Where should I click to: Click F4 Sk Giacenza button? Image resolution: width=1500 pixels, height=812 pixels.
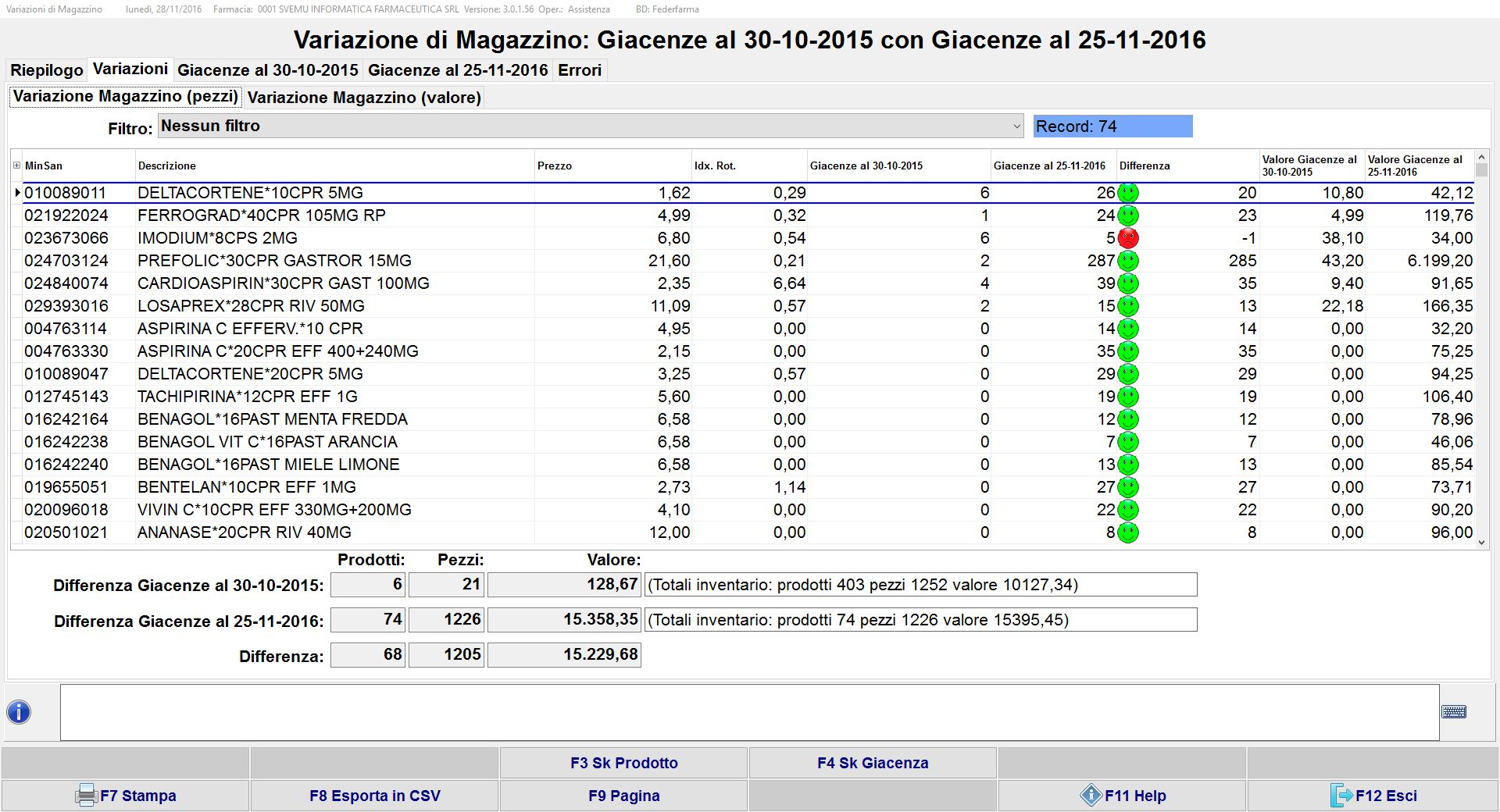click(873, 763)
